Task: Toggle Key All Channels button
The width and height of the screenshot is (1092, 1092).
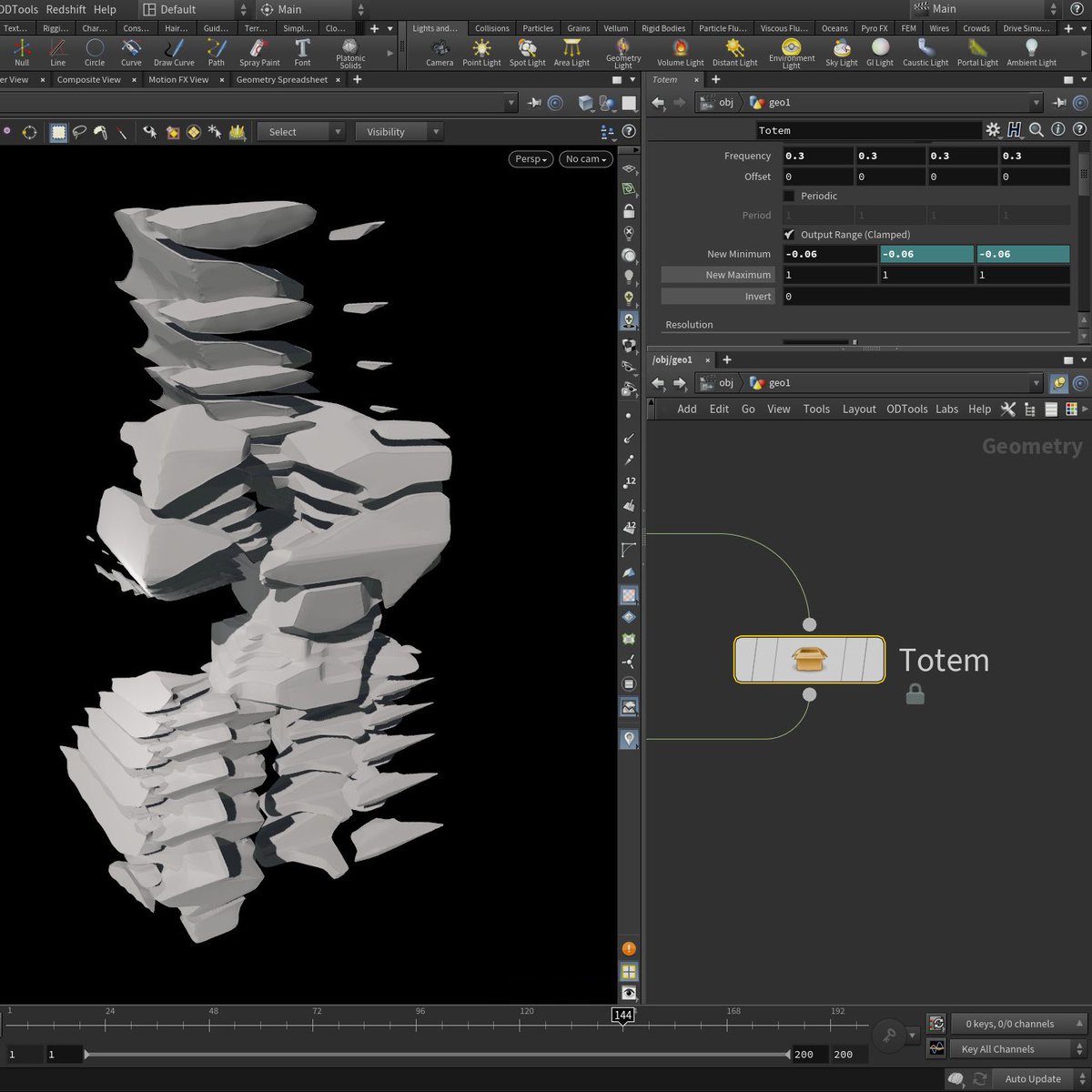Action: coord(997,1049)
